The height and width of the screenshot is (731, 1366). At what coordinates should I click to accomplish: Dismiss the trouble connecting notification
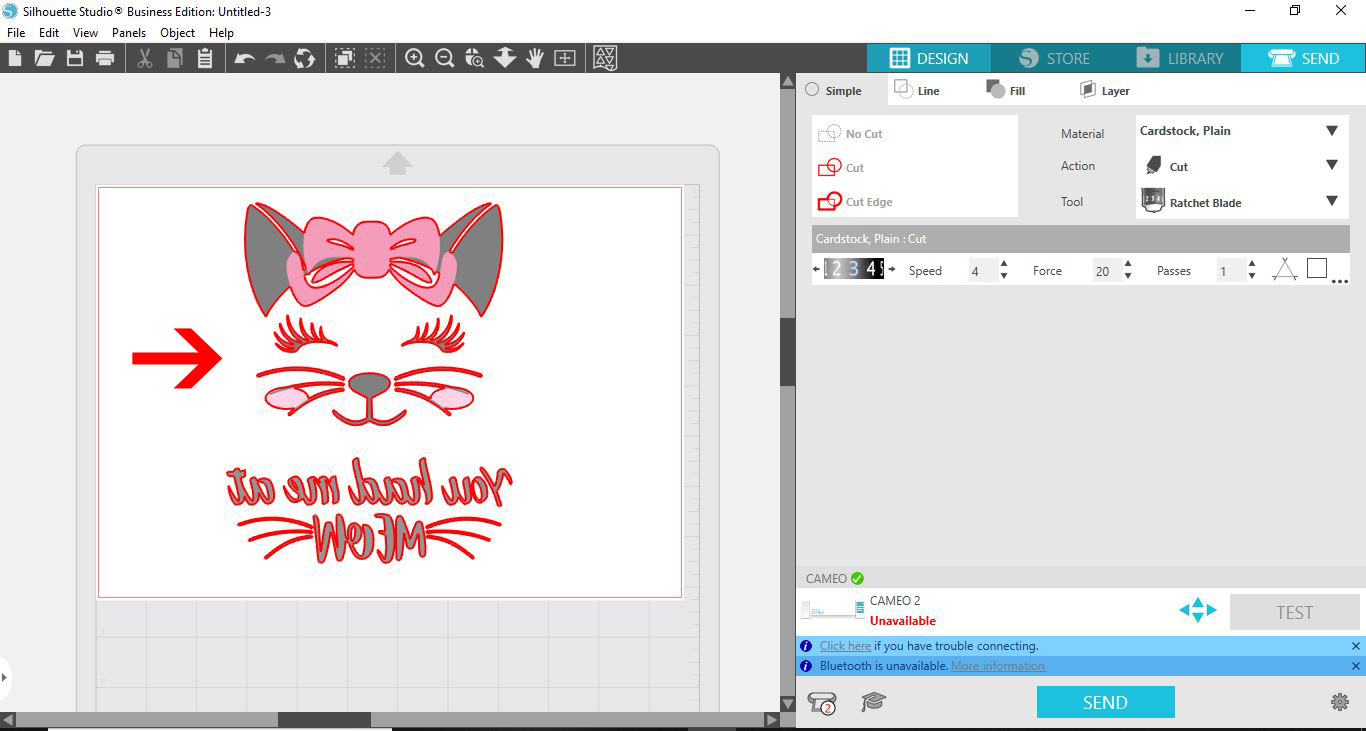coord(1355,646)
